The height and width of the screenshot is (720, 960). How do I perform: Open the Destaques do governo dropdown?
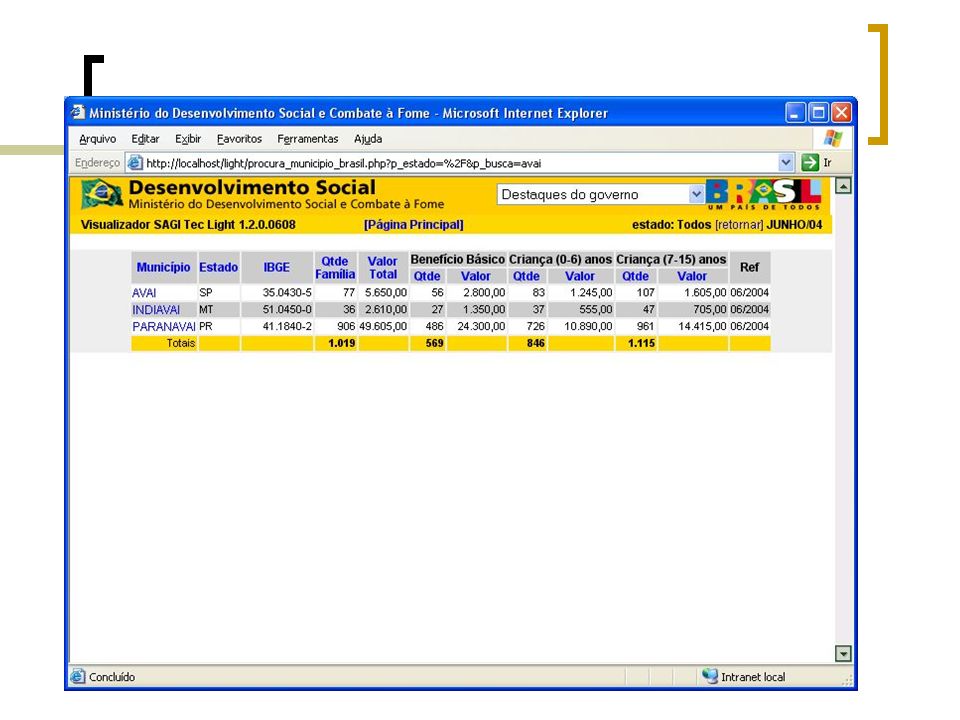click(601, 195)
